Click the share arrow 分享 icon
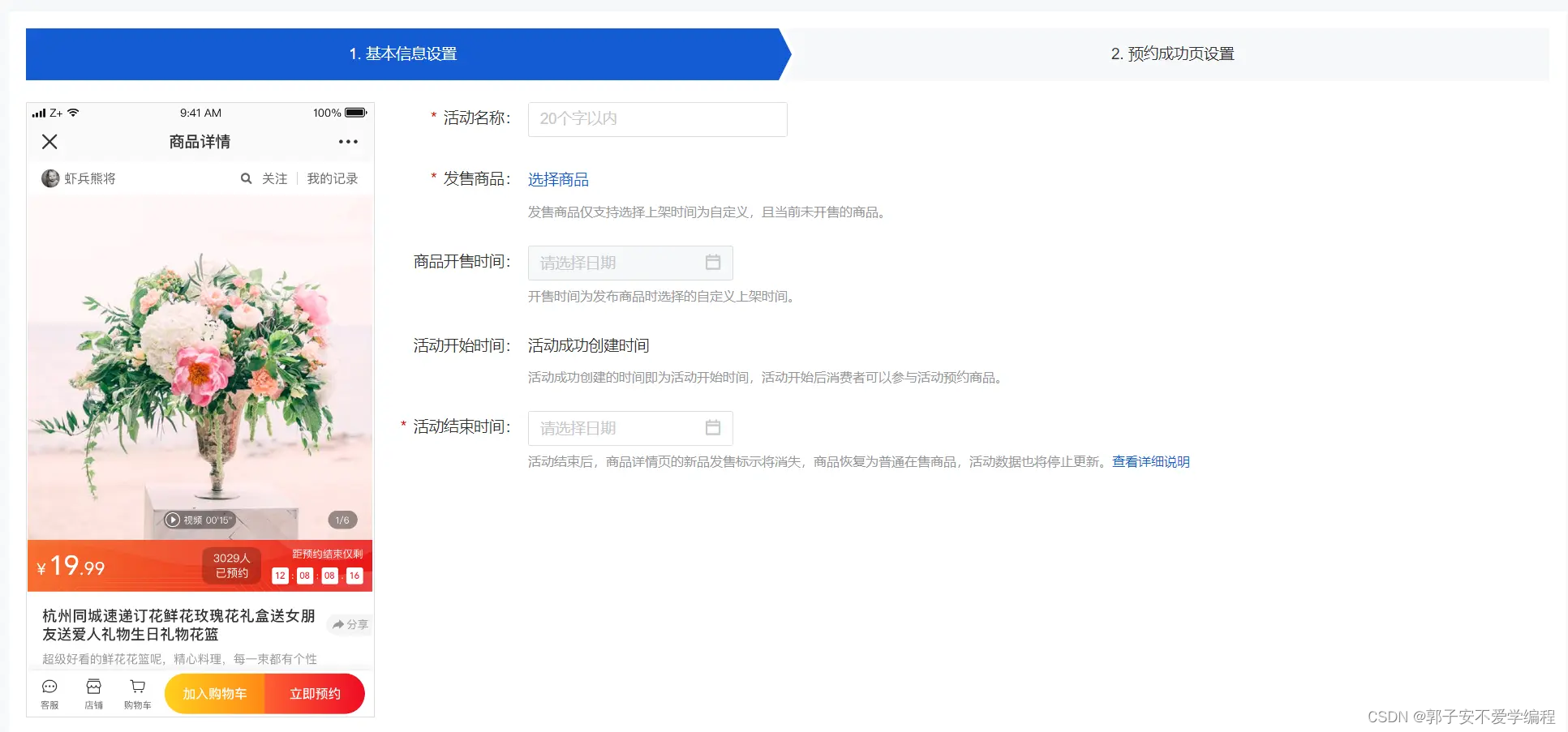The width and height of the screenshot is (1568, 732). tap(350, 624)
